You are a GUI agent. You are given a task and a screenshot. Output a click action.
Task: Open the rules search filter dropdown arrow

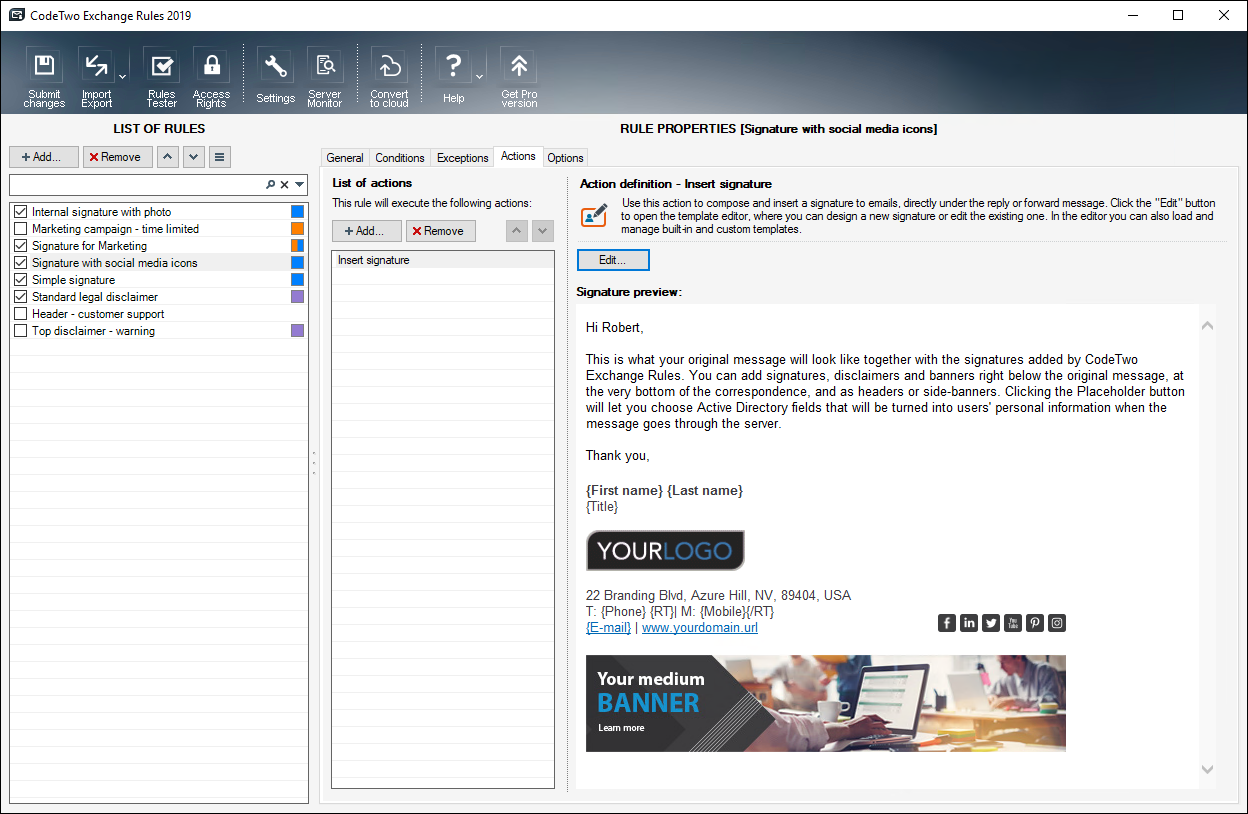(299, 185)
